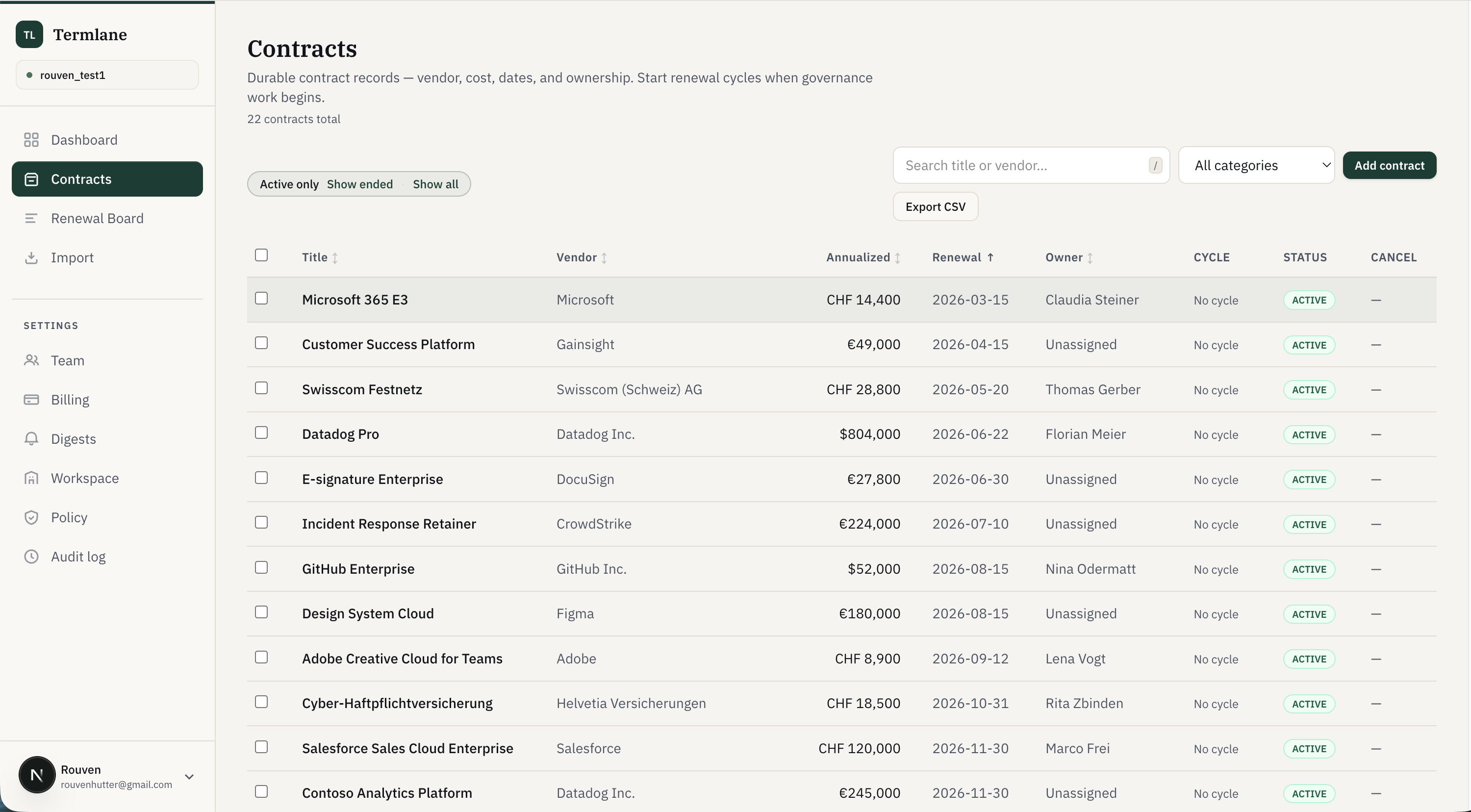Image resolution: width=1471 pixels, height=812 pixels.
Task: Click the Import download icon
Action: coord(31,257)
